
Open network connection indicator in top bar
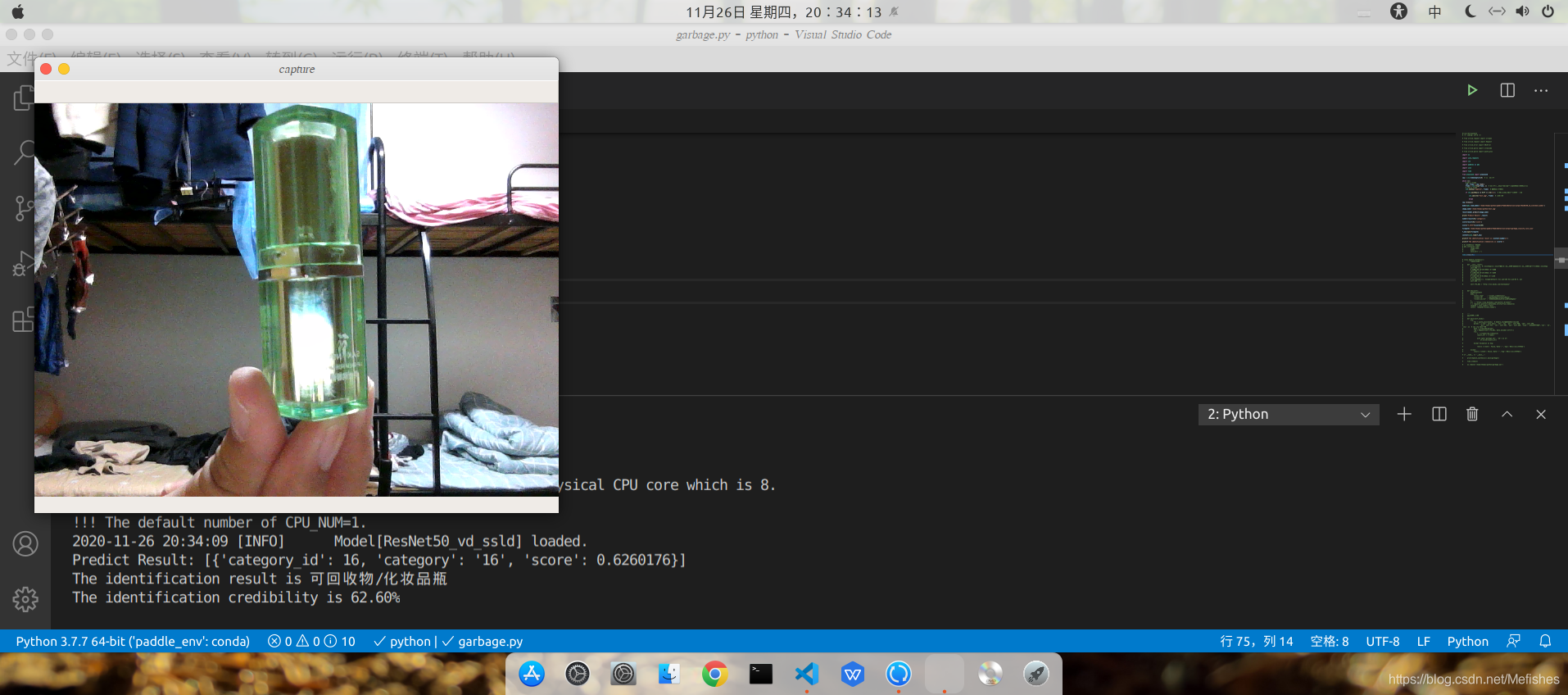coord(1497,11)
